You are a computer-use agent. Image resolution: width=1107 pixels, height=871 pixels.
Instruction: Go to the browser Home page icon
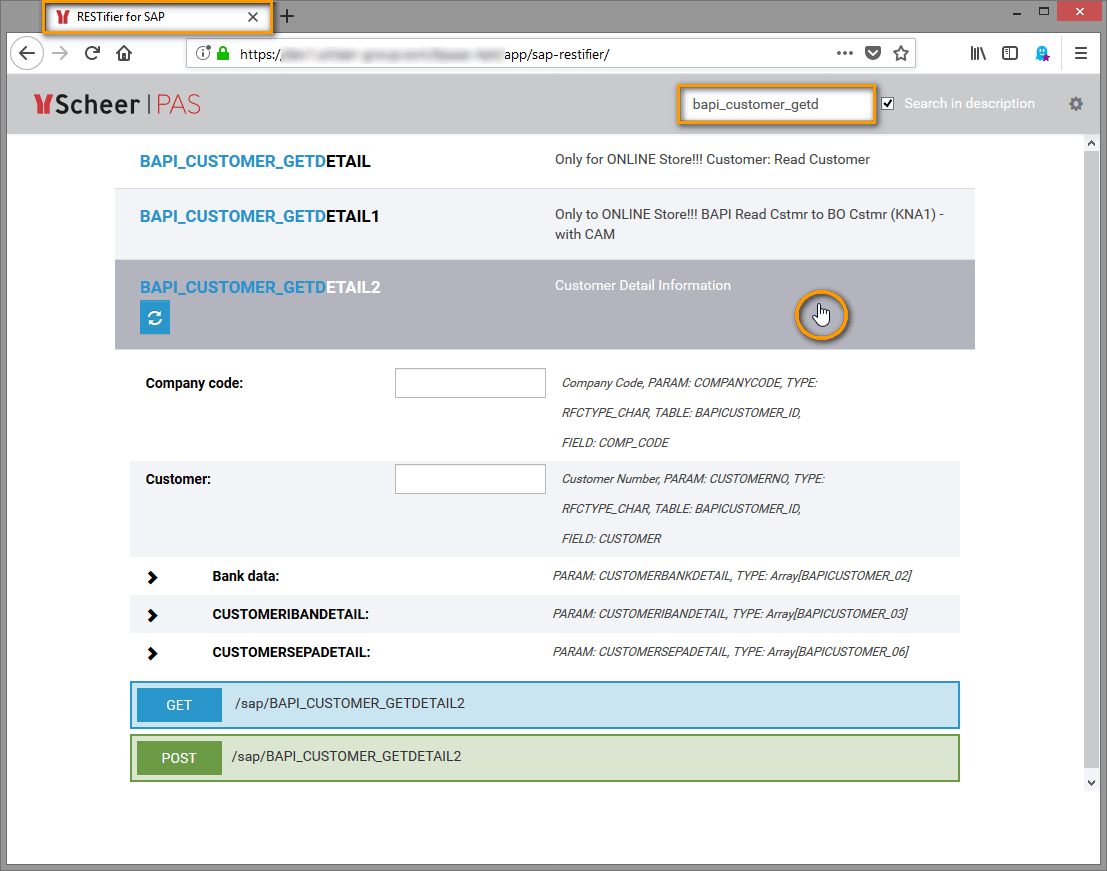[124, 53]
